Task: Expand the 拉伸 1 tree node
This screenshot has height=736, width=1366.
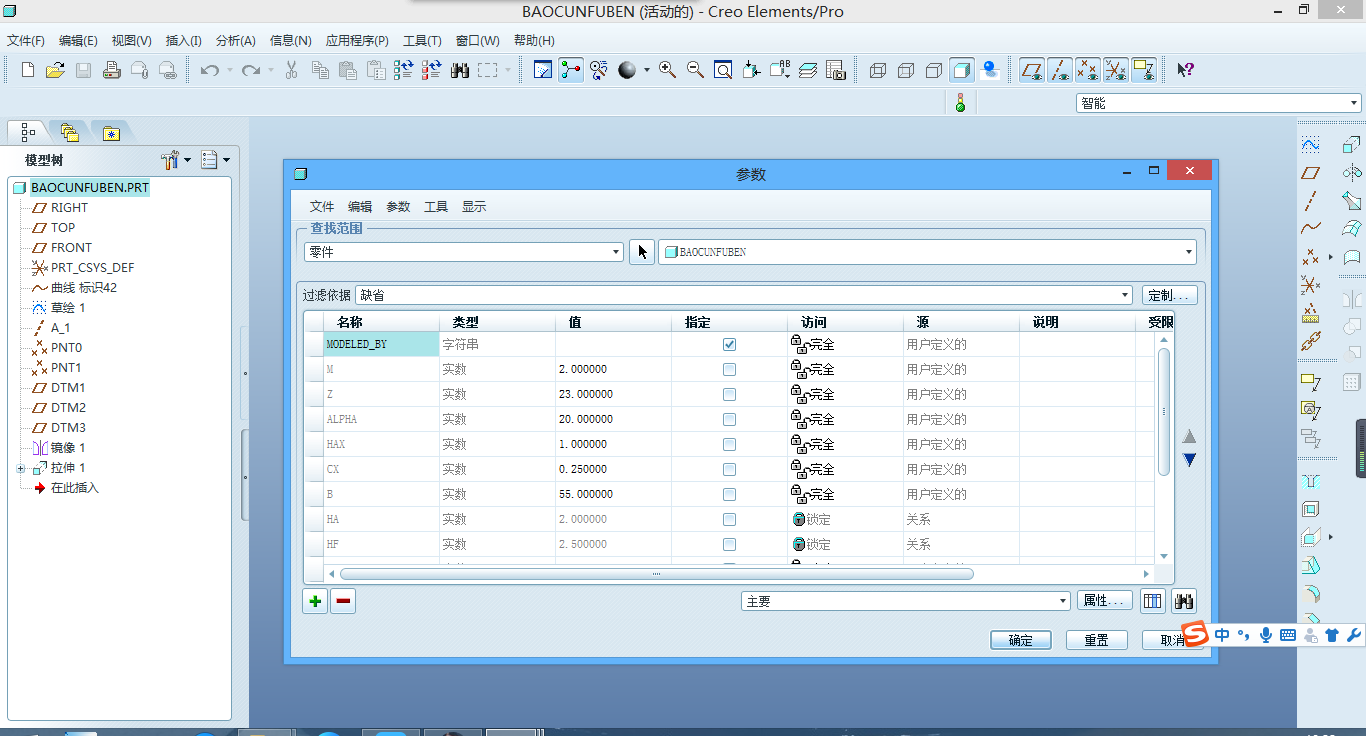Action: click(21, 468)
